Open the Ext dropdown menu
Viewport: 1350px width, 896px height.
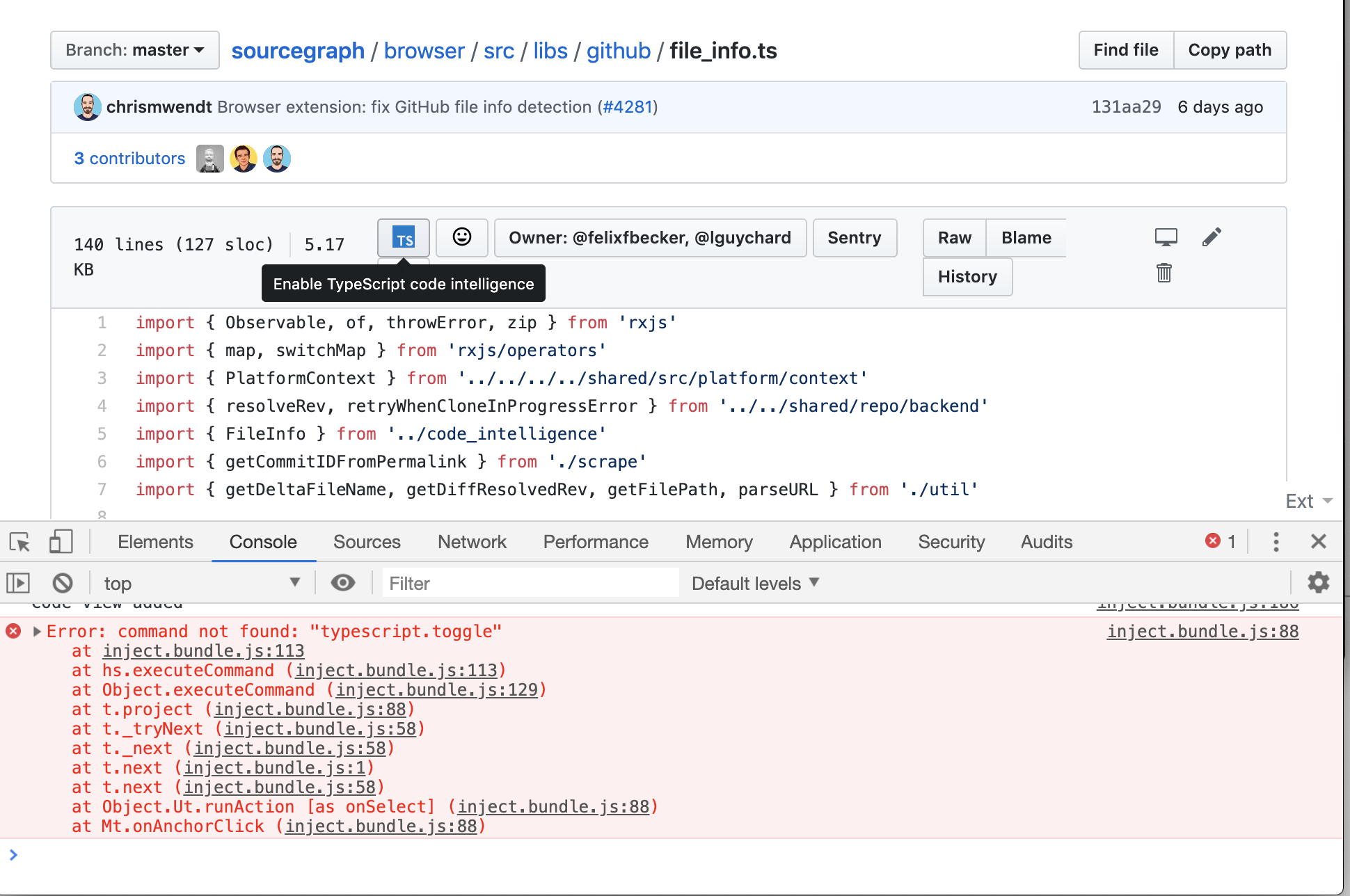1308,501
